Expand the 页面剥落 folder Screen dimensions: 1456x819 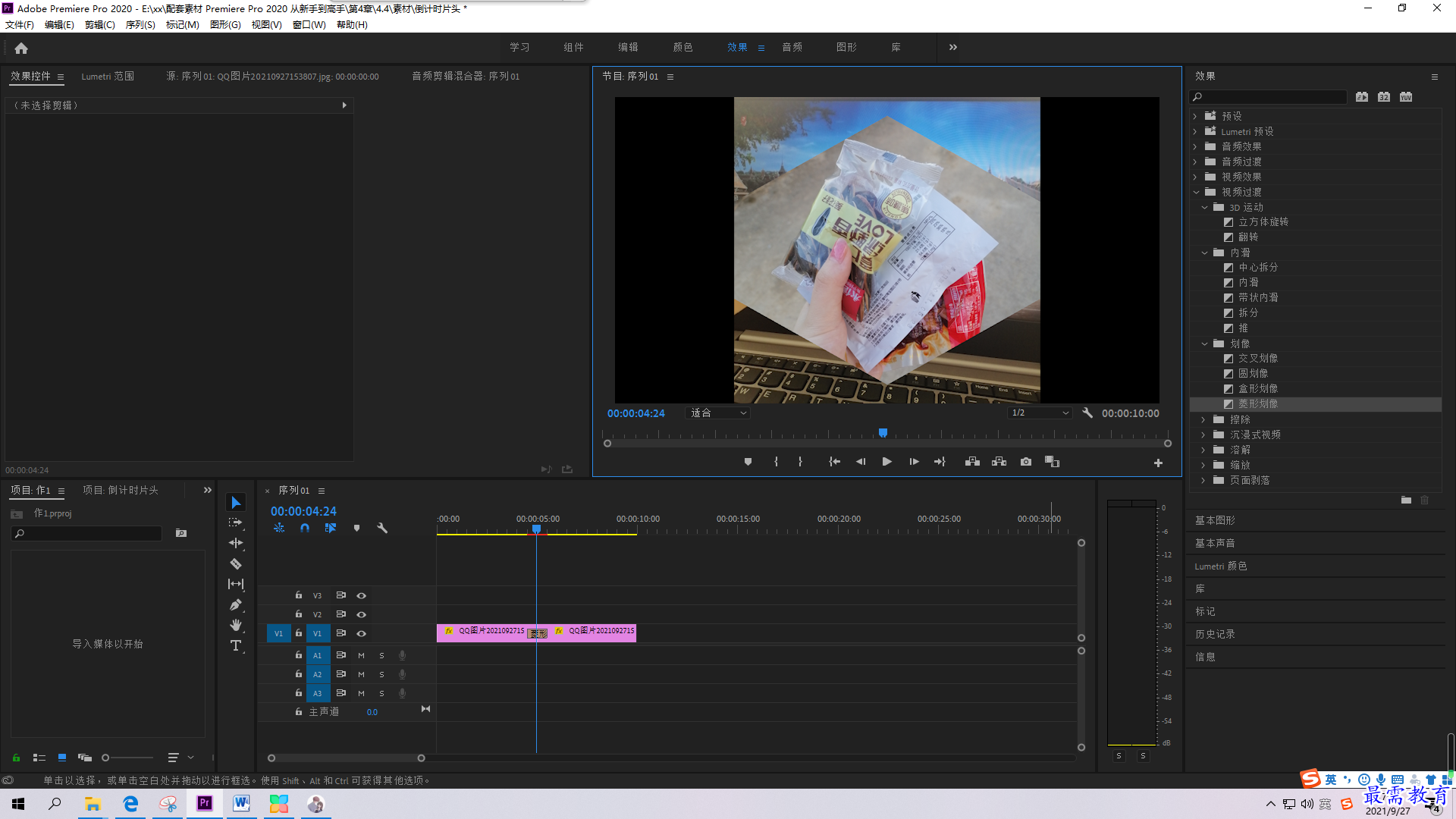[x=1203, y=480]
